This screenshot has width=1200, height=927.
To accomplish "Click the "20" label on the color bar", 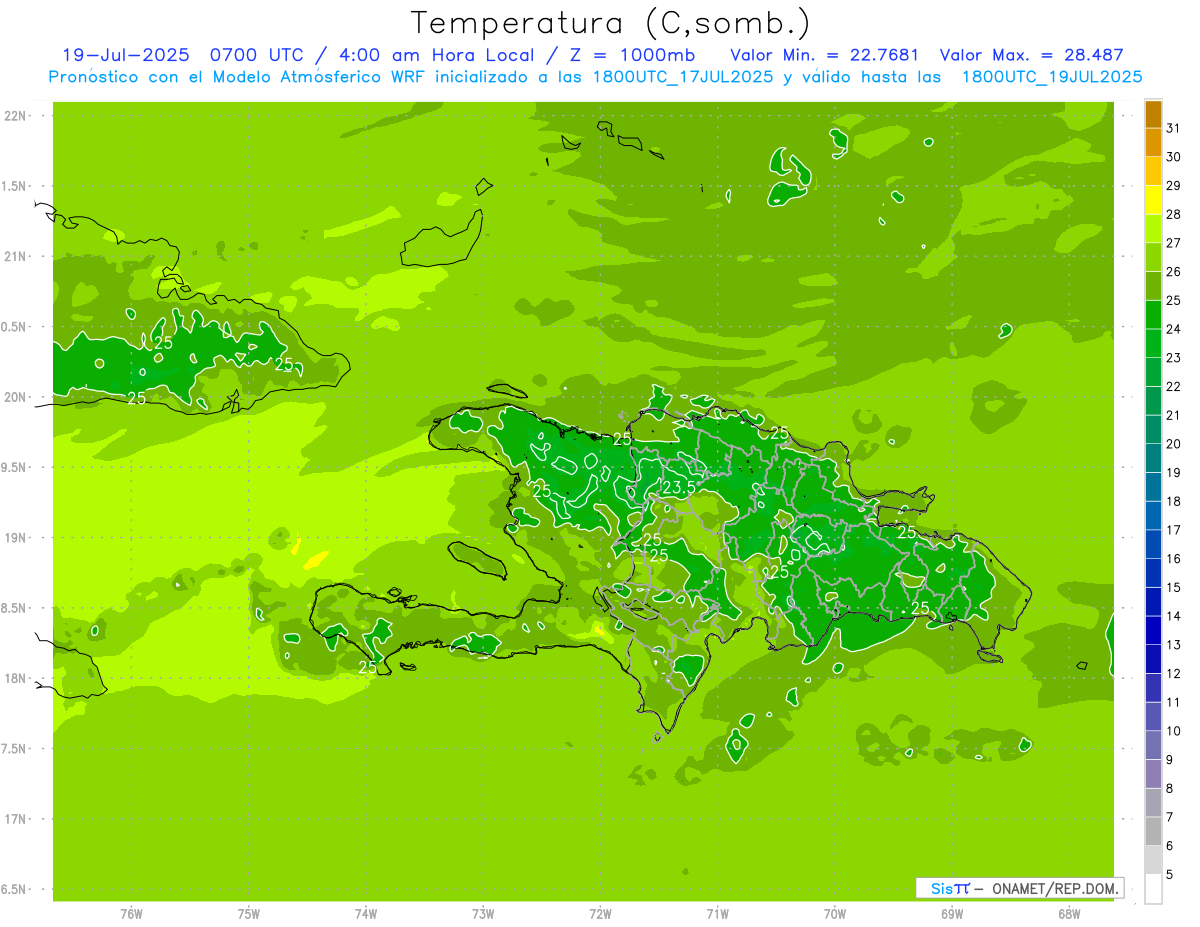I will (x=1174, y=443).
